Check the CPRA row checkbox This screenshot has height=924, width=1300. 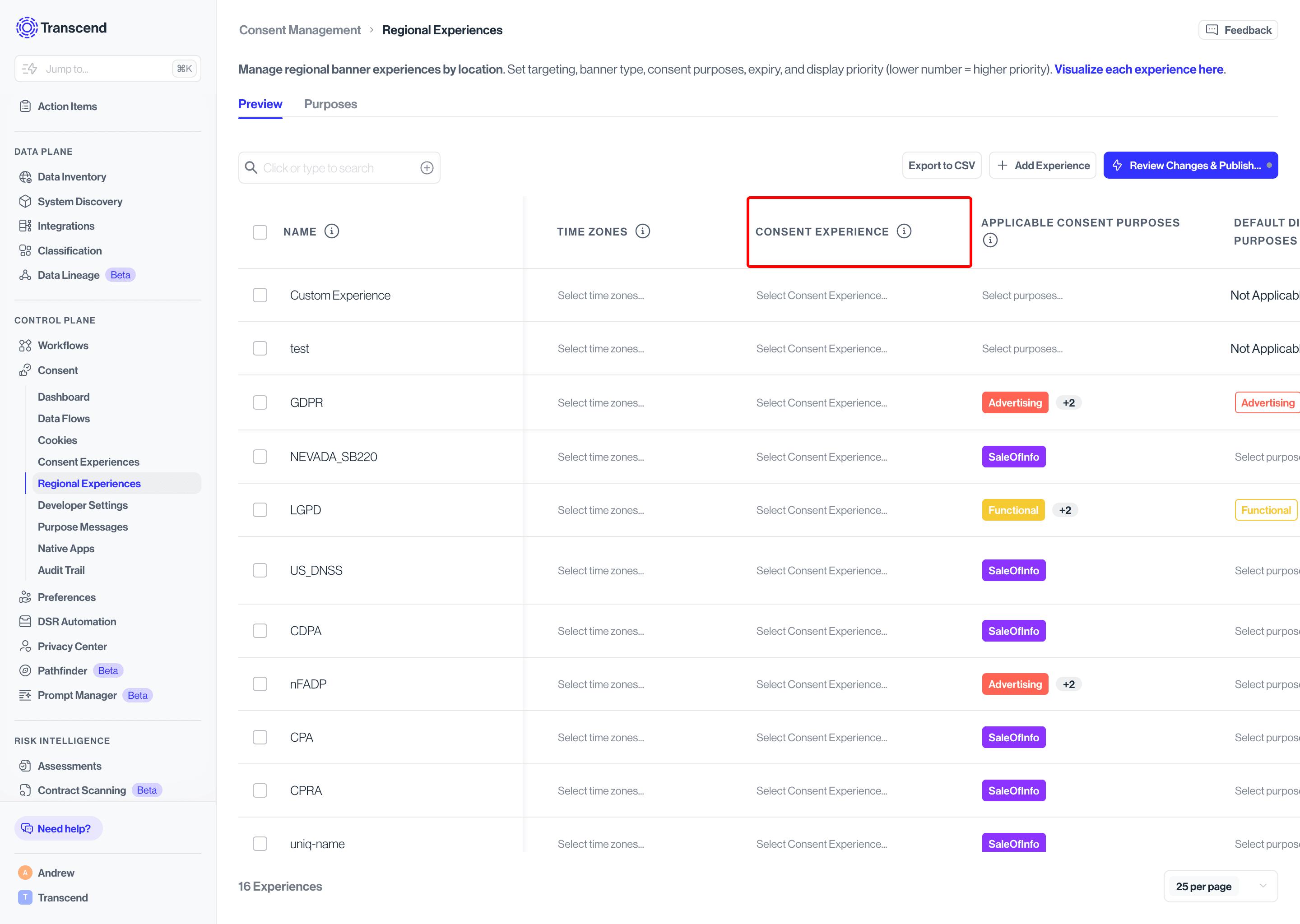tap(260, 790)
